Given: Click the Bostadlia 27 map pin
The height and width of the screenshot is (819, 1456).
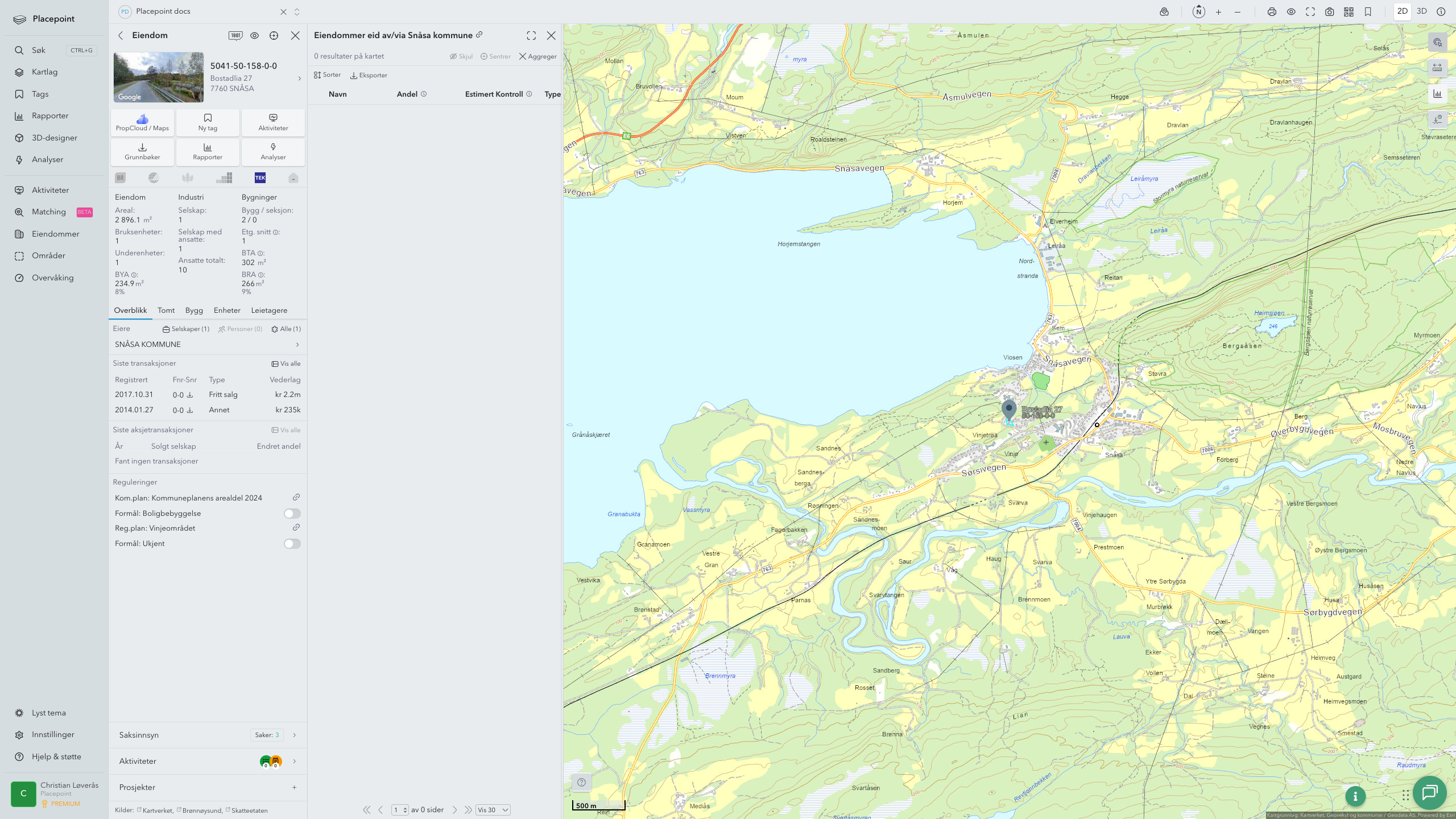Looking at the screenshot, I should pos(1008,411).
